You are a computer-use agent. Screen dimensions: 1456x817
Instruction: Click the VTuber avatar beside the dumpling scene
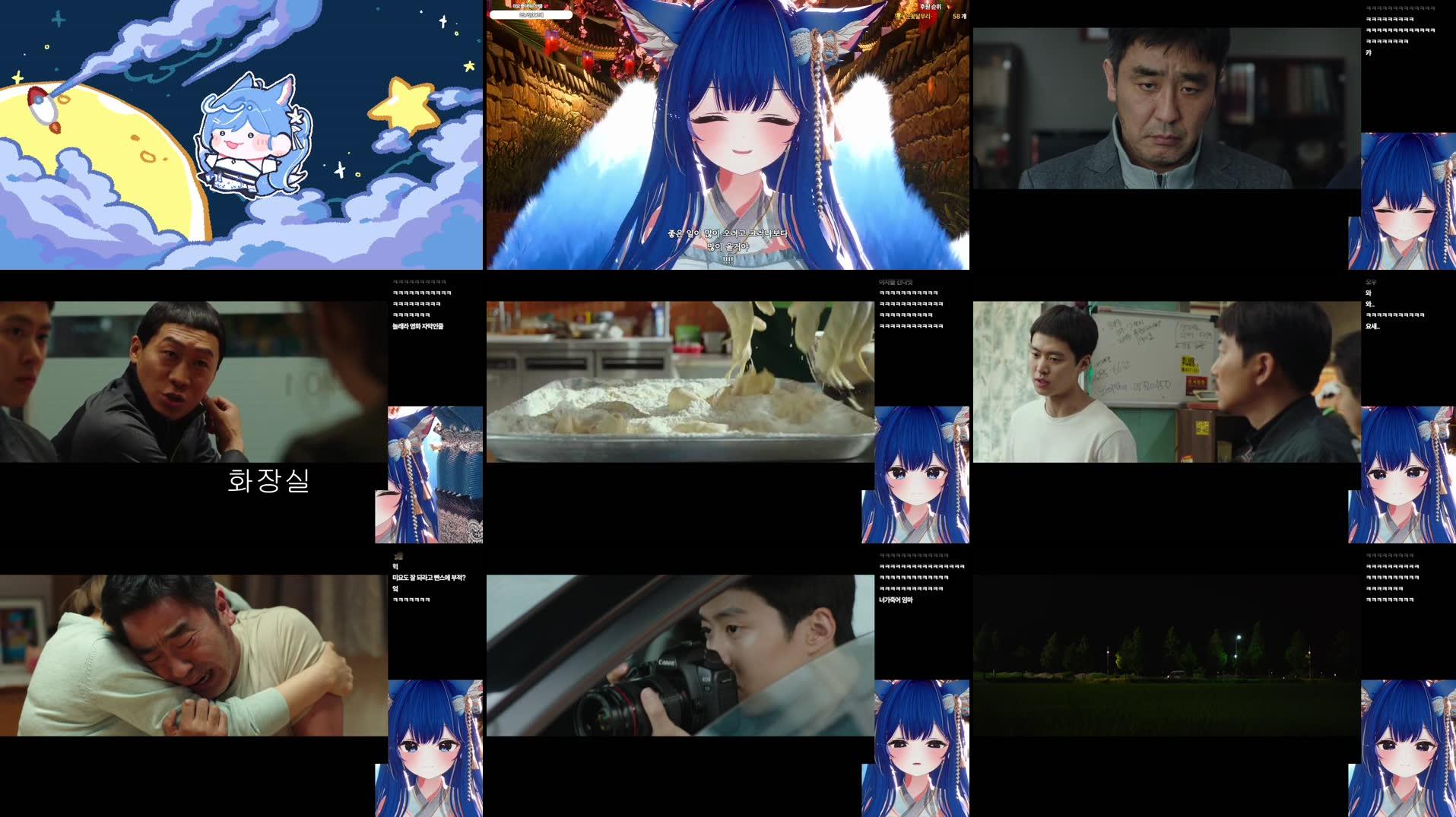tap(915, 474)
